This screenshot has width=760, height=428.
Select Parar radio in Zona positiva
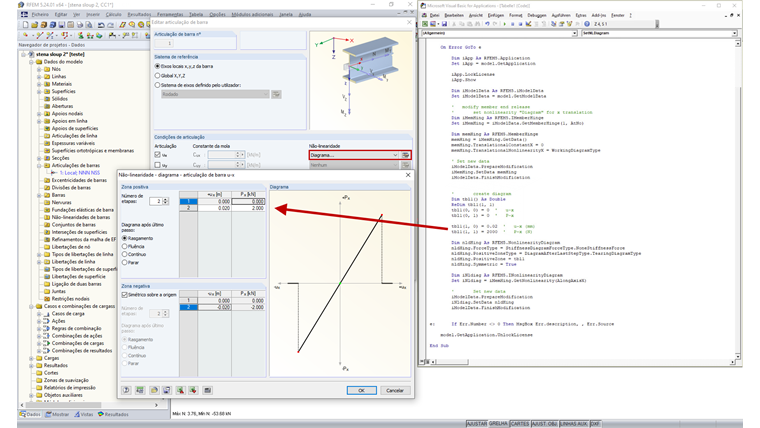pyautogui.click(x=125, y=262)
